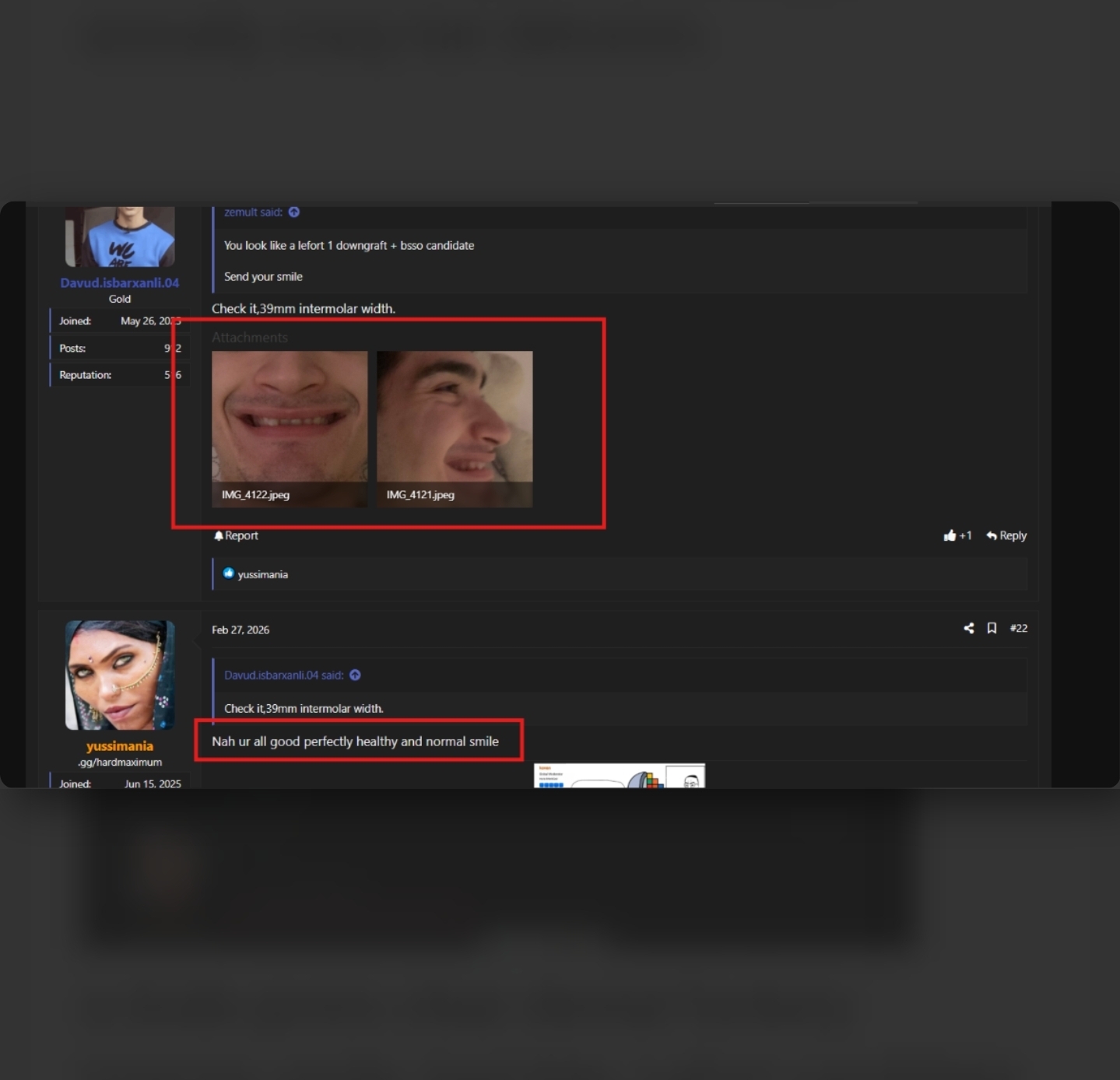Open the IMG_4121.jpeg attachment thumbnail
Viewport: 1120px width, 1080px height.
(x=455, y=429)
